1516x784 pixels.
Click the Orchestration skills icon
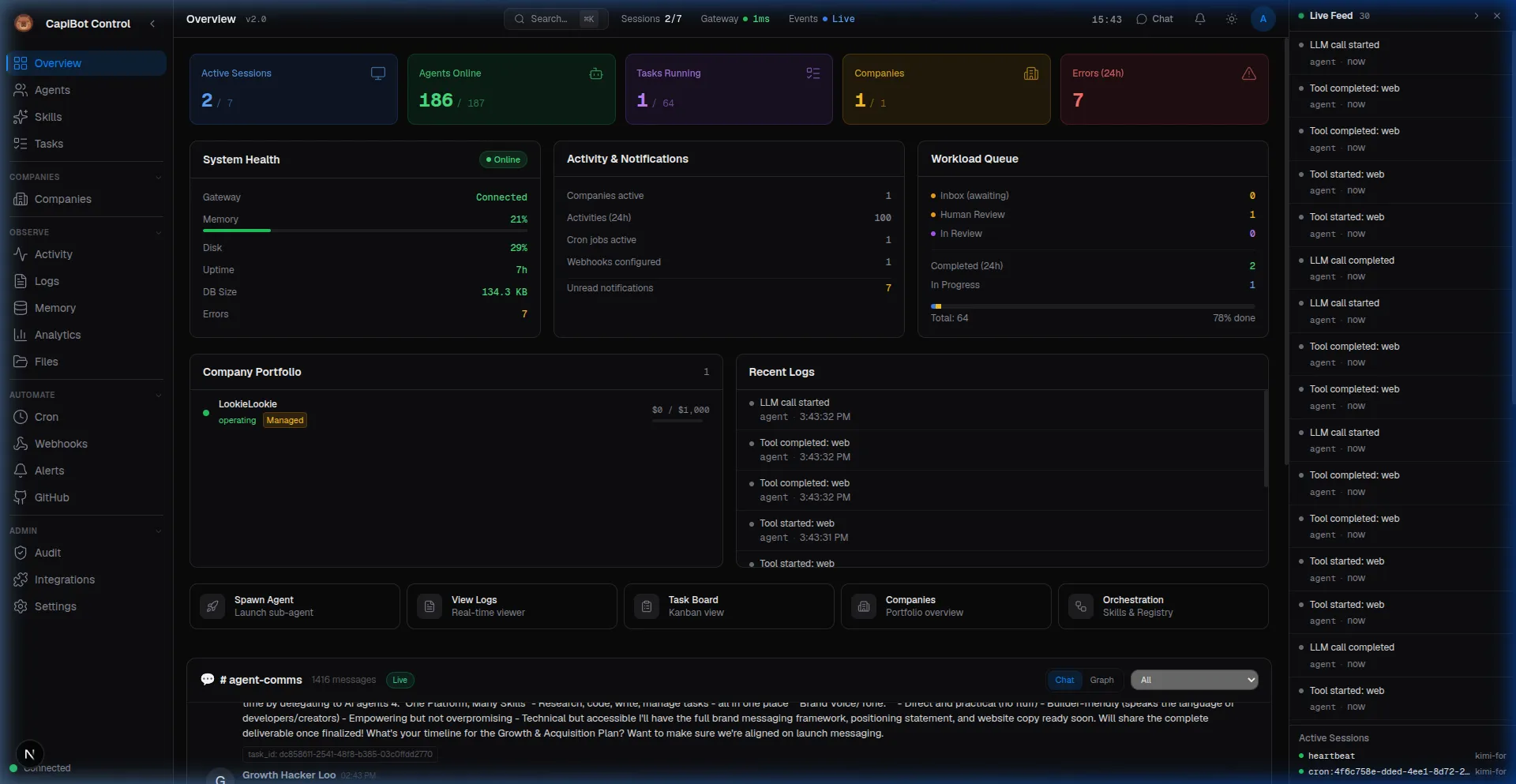(1081, 606)
